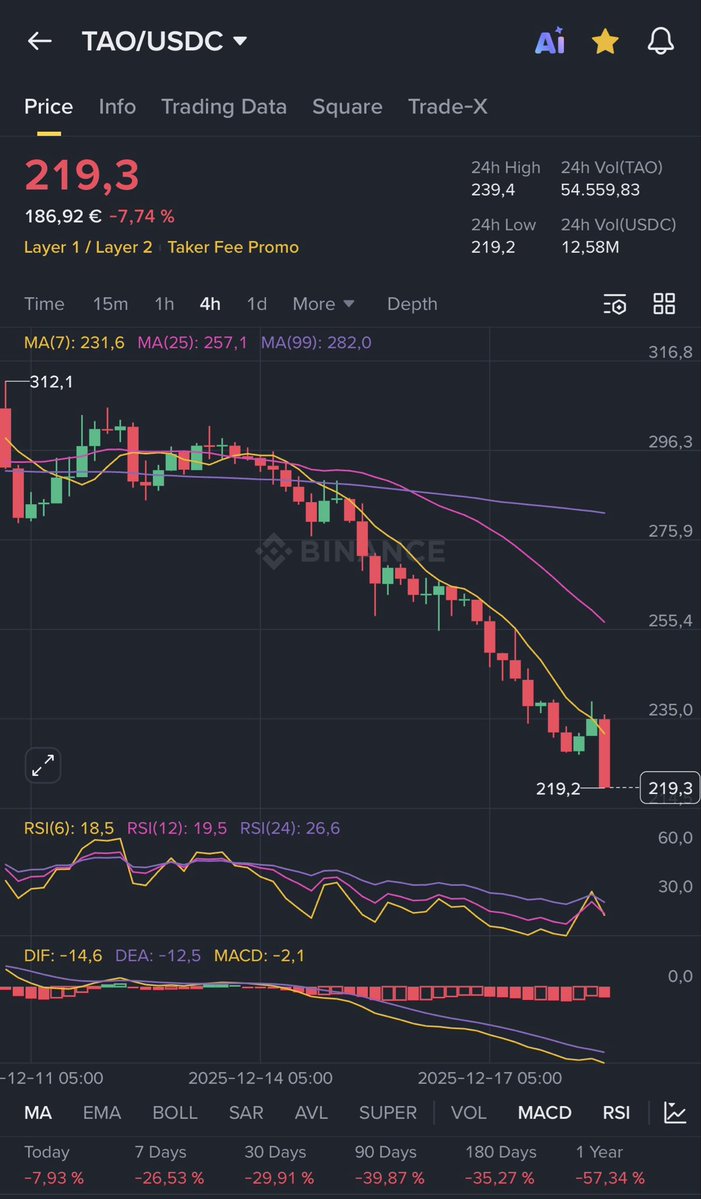Open the Square tab
The width and height of the screenshot is (701, 1199).
tap(347, 107)
